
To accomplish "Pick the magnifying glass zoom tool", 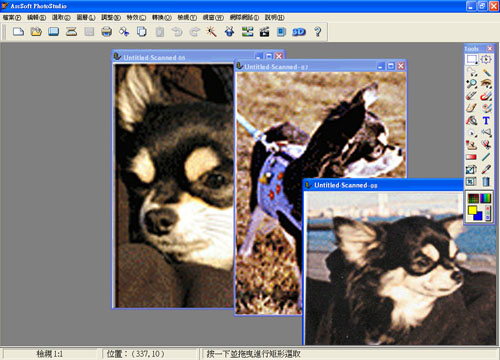I will coord(471,84).
